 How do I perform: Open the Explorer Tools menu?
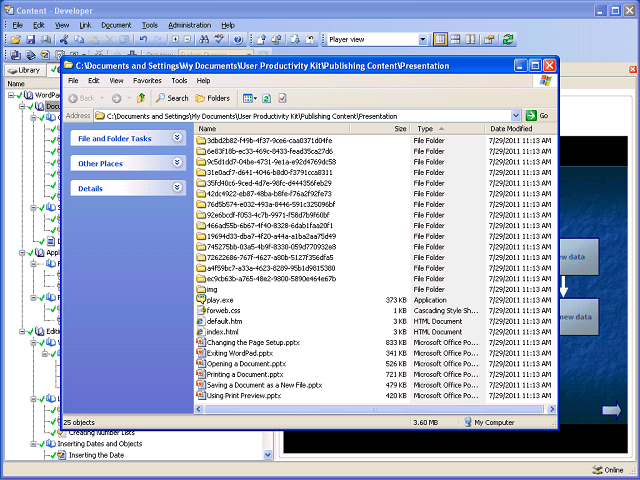(179, 80)
